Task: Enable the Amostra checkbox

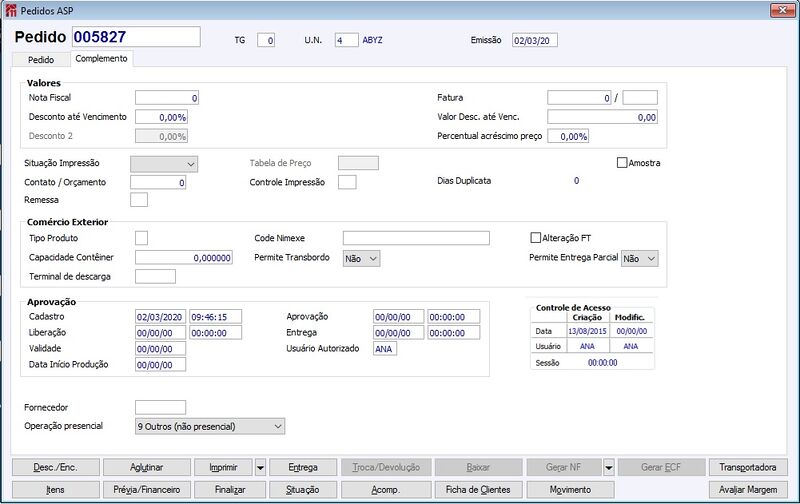Action: (x=622, y=163)
